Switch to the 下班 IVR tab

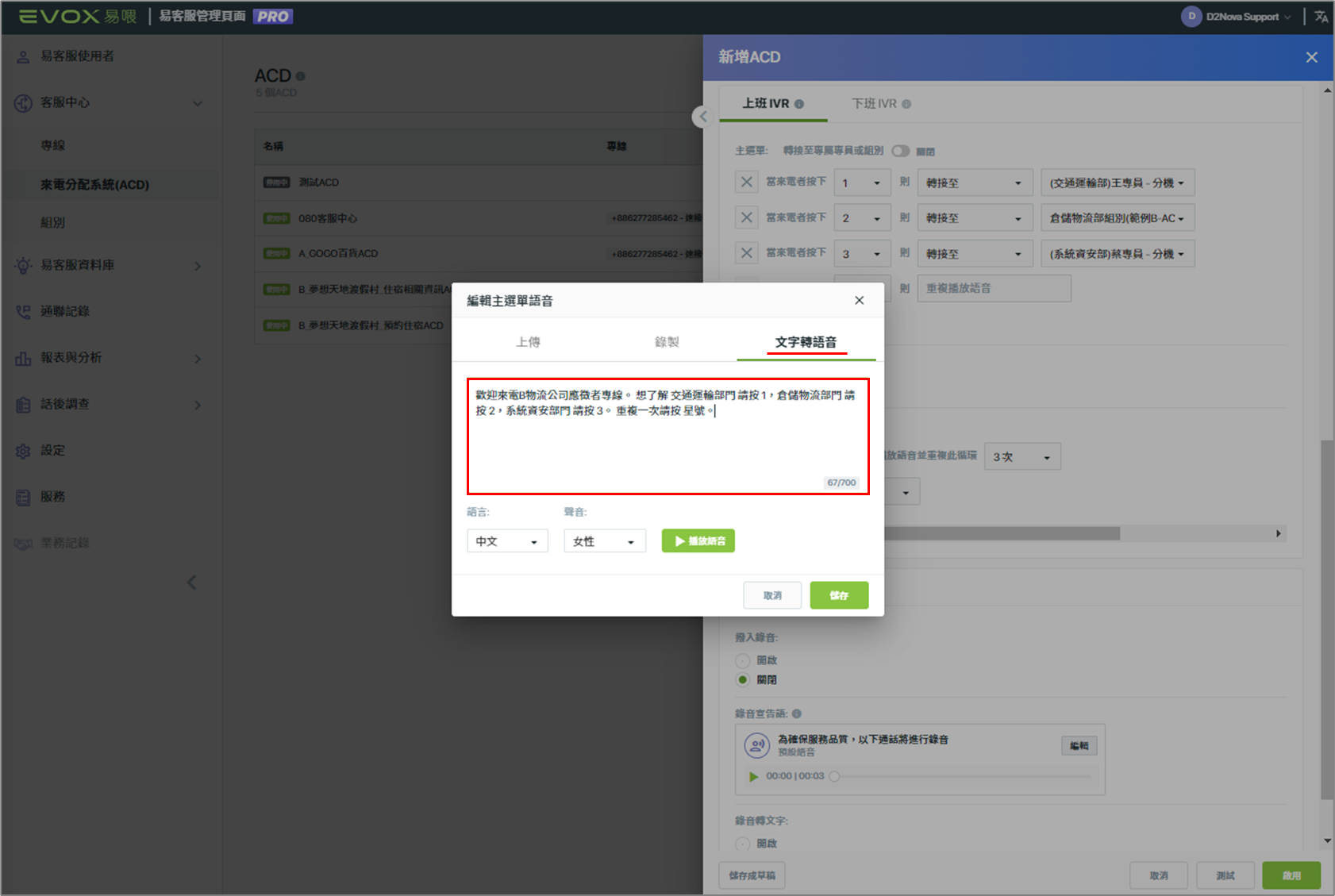(881, 104)
